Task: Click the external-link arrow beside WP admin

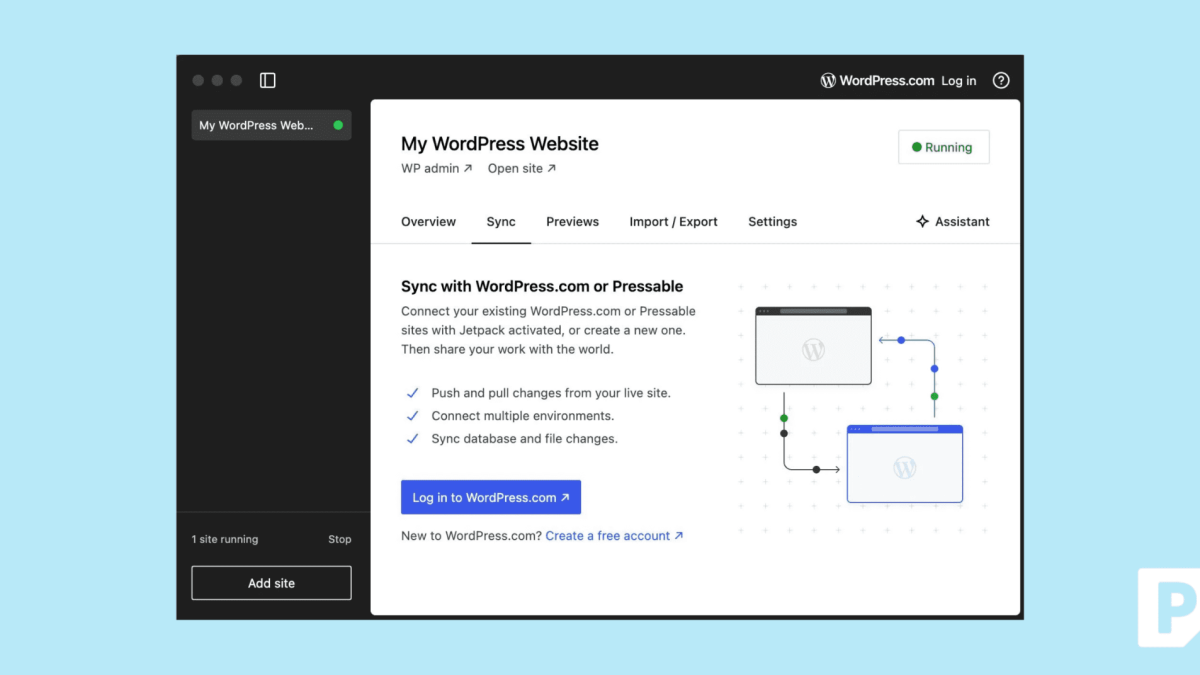Action: click(x=466, y=168)
